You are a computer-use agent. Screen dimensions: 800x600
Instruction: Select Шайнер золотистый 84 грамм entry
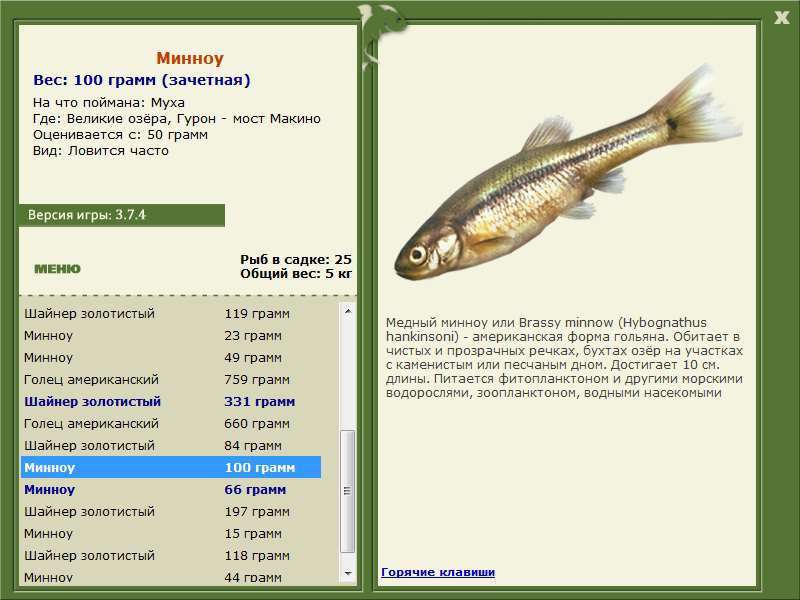171,445
